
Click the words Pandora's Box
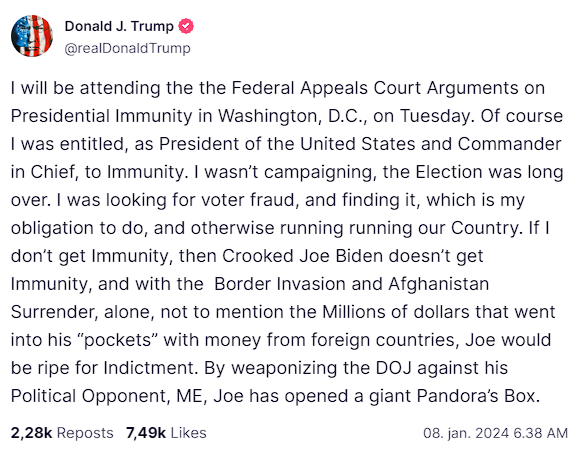pyautogui.click(x=478, y=396)
